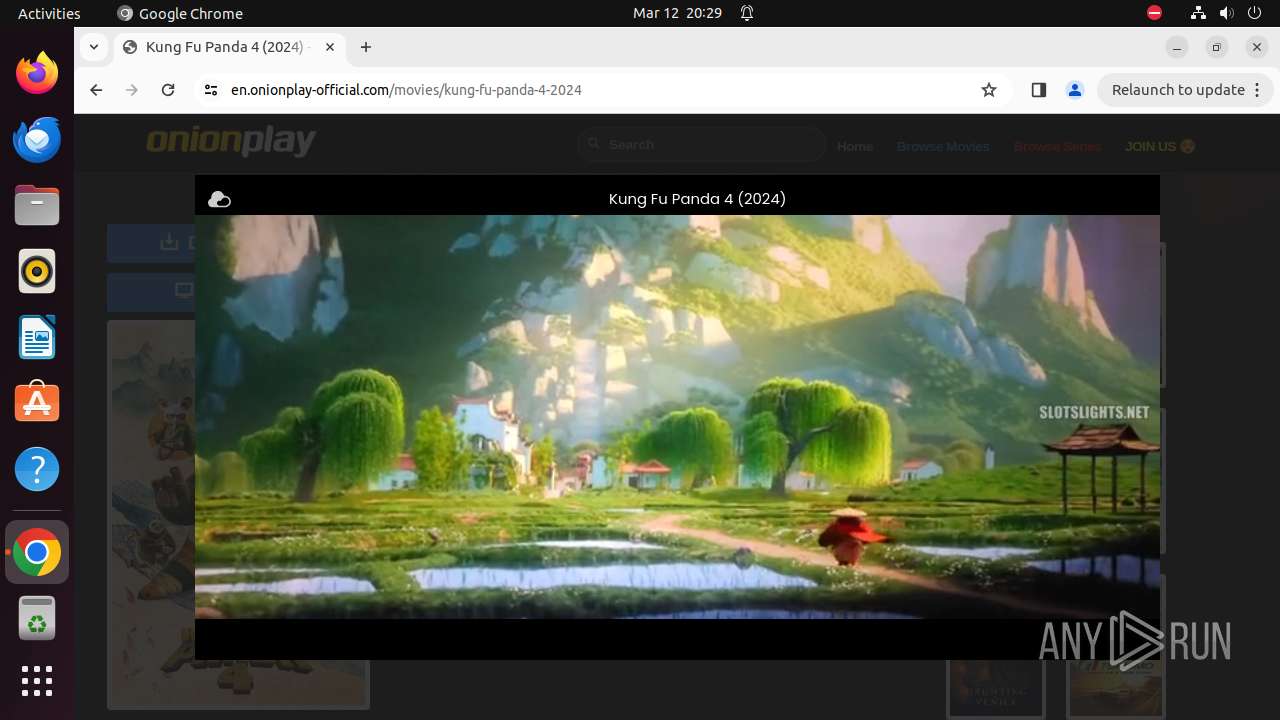Screen dimensions: 1280x720
Task: Open Ubuntu Software from the dock
Action: [37, 403]
